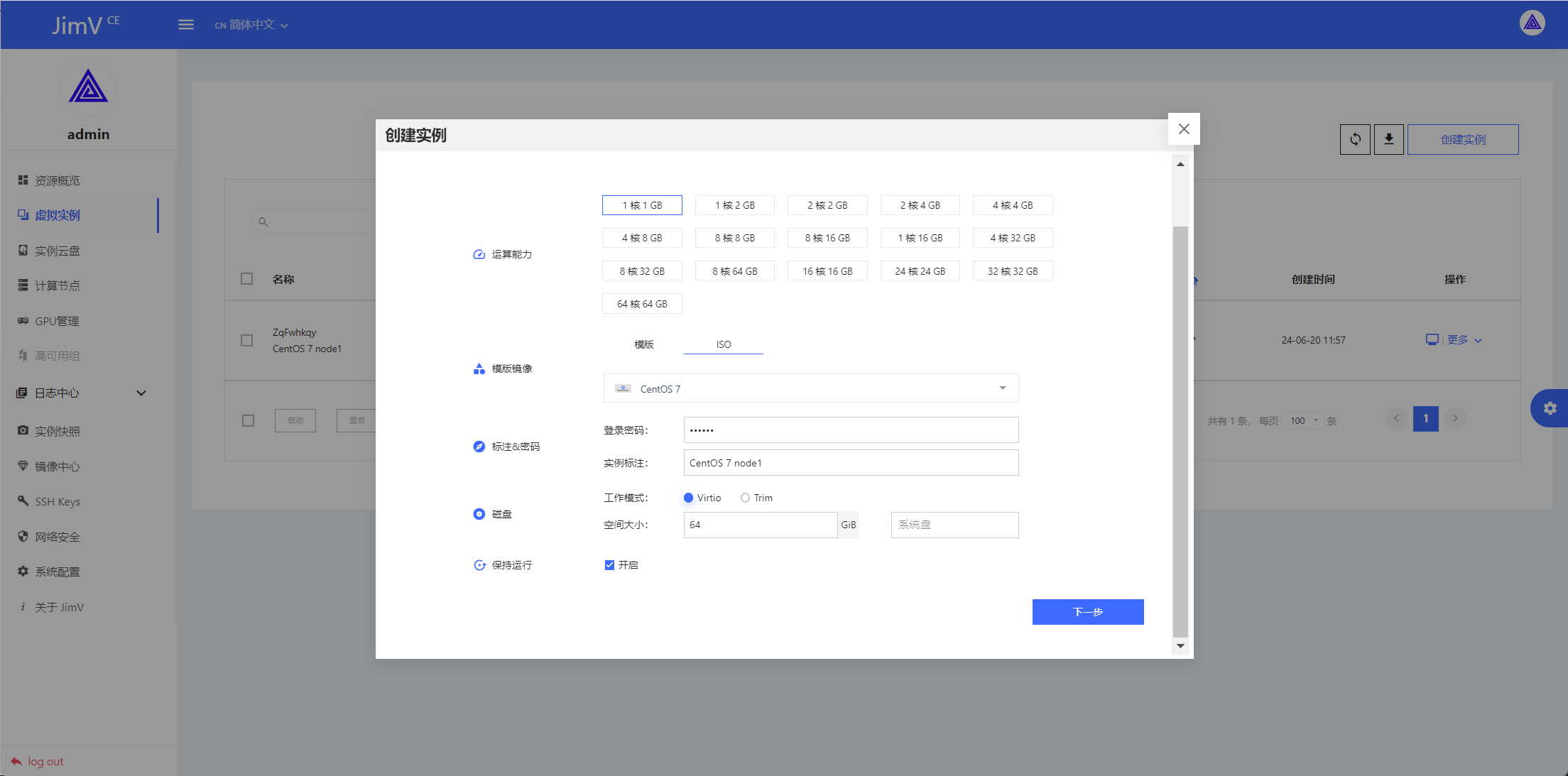Viewport: 1568px width, 776px height.
Task: Select the Virtio work mode radio
Action: [688, 498]
